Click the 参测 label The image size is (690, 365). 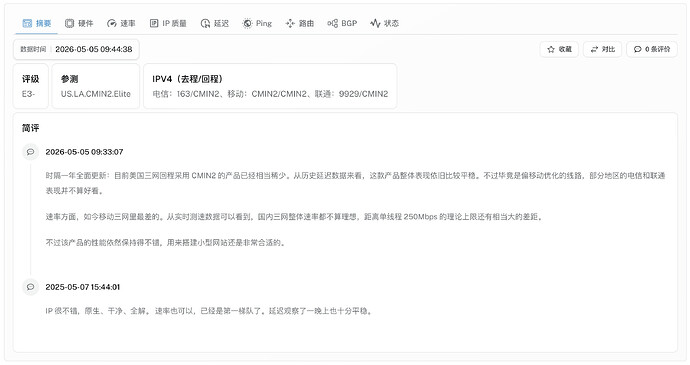tap(70, 79)
